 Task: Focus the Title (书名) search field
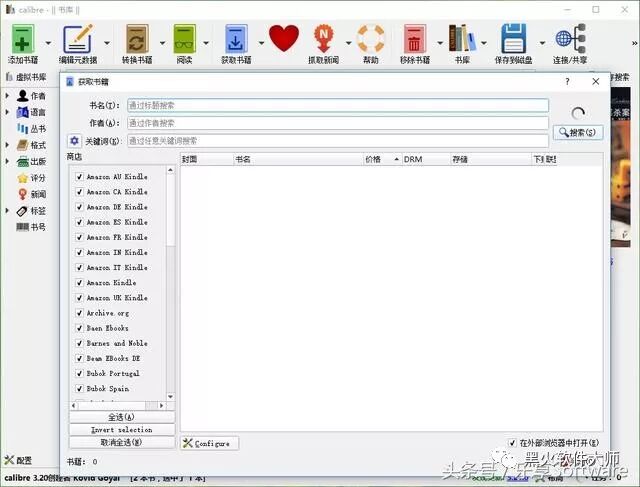(x=338, y=105)
